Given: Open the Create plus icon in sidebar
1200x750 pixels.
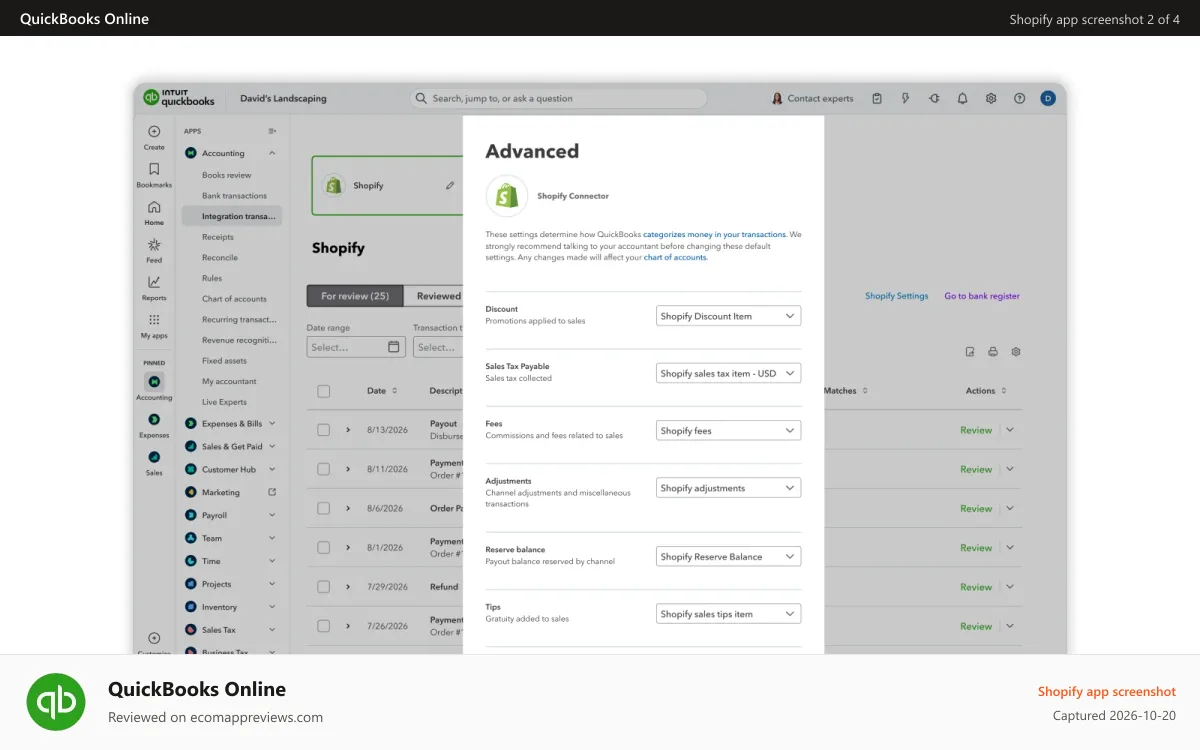Looking at the screenshot, I should tap(154, 131).
